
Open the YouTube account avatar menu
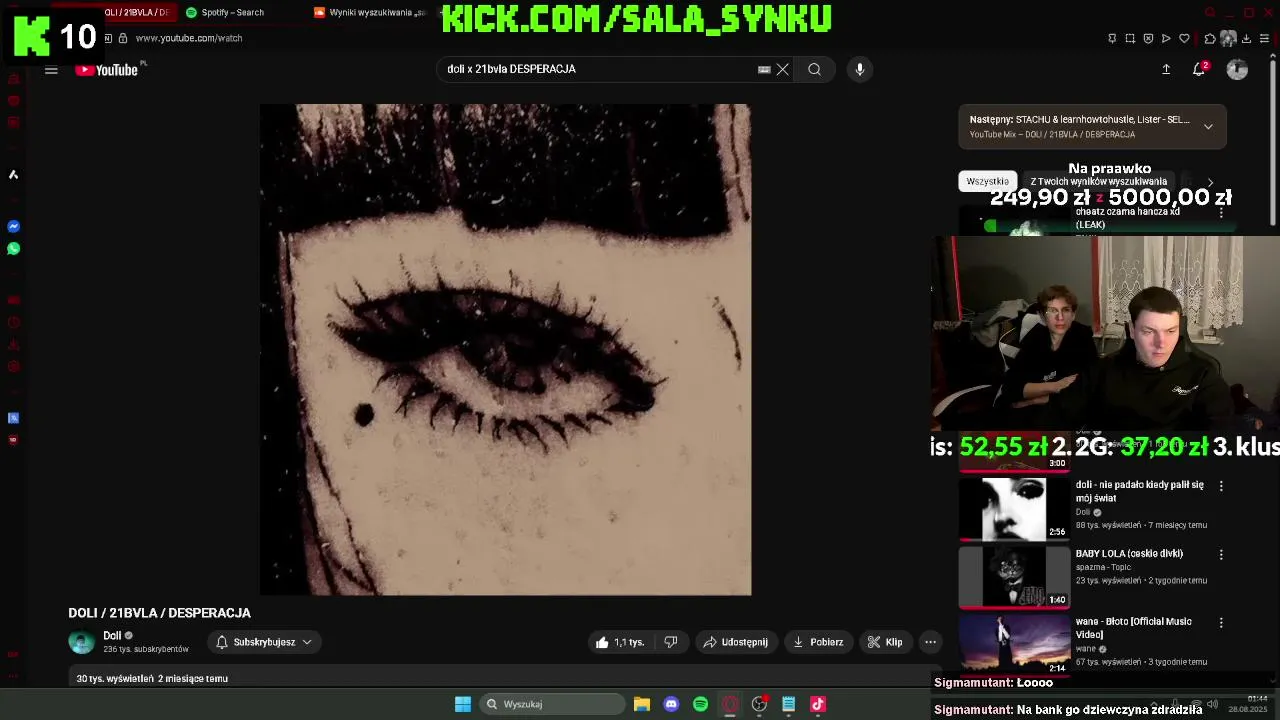(1237, 69)
